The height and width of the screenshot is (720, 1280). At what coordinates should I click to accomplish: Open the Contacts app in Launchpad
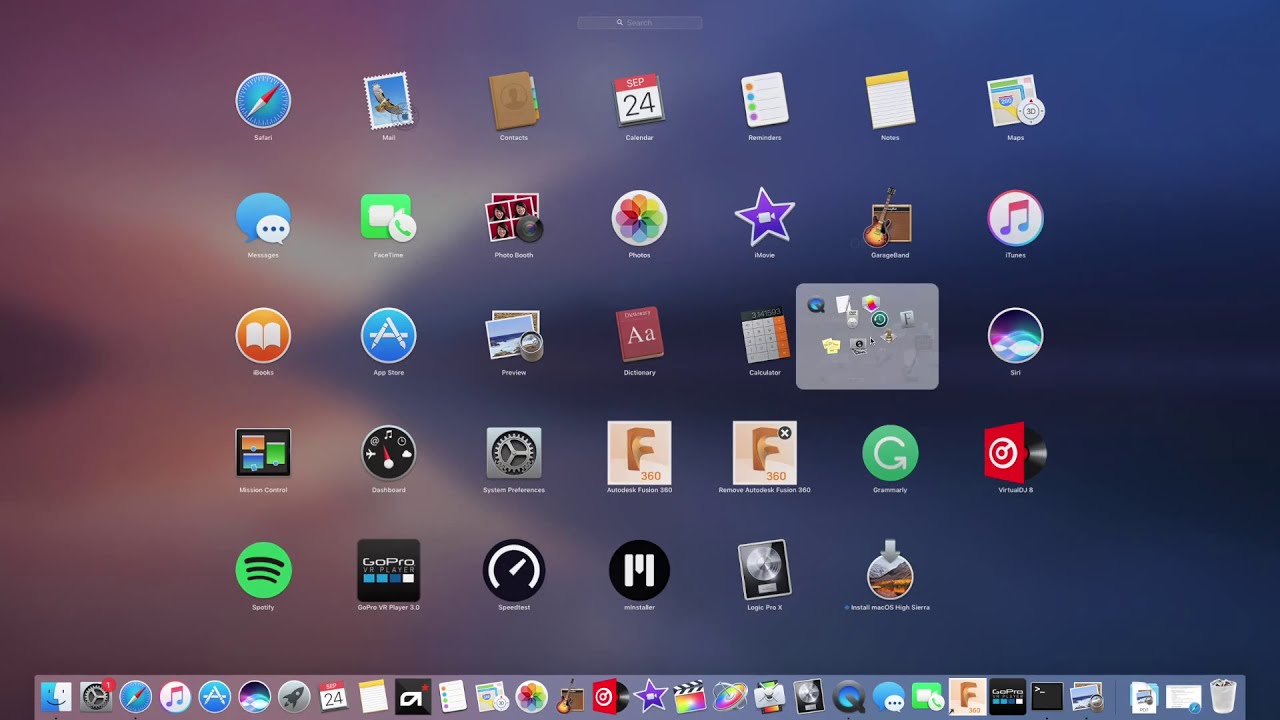(x=514, y=100)
